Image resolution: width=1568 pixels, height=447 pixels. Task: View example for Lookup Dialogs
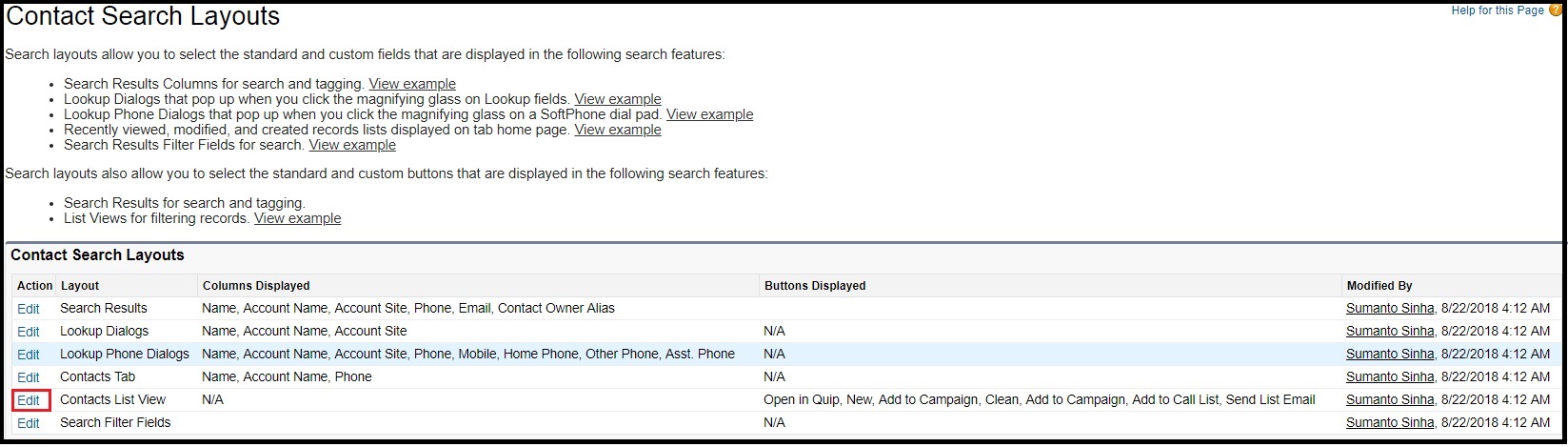[x=618, y=99]
